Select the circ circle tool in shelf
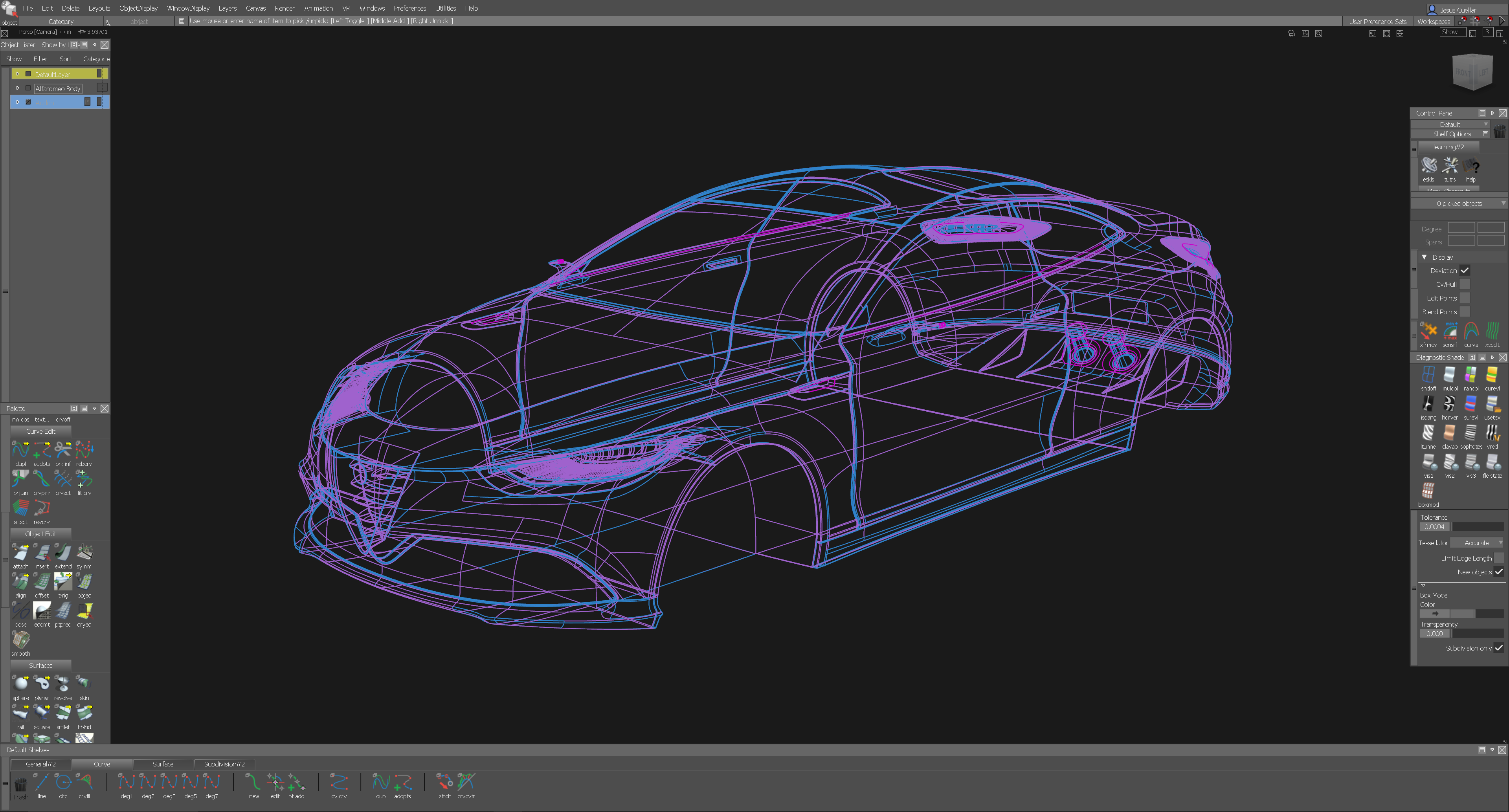 tap(63, 782)
